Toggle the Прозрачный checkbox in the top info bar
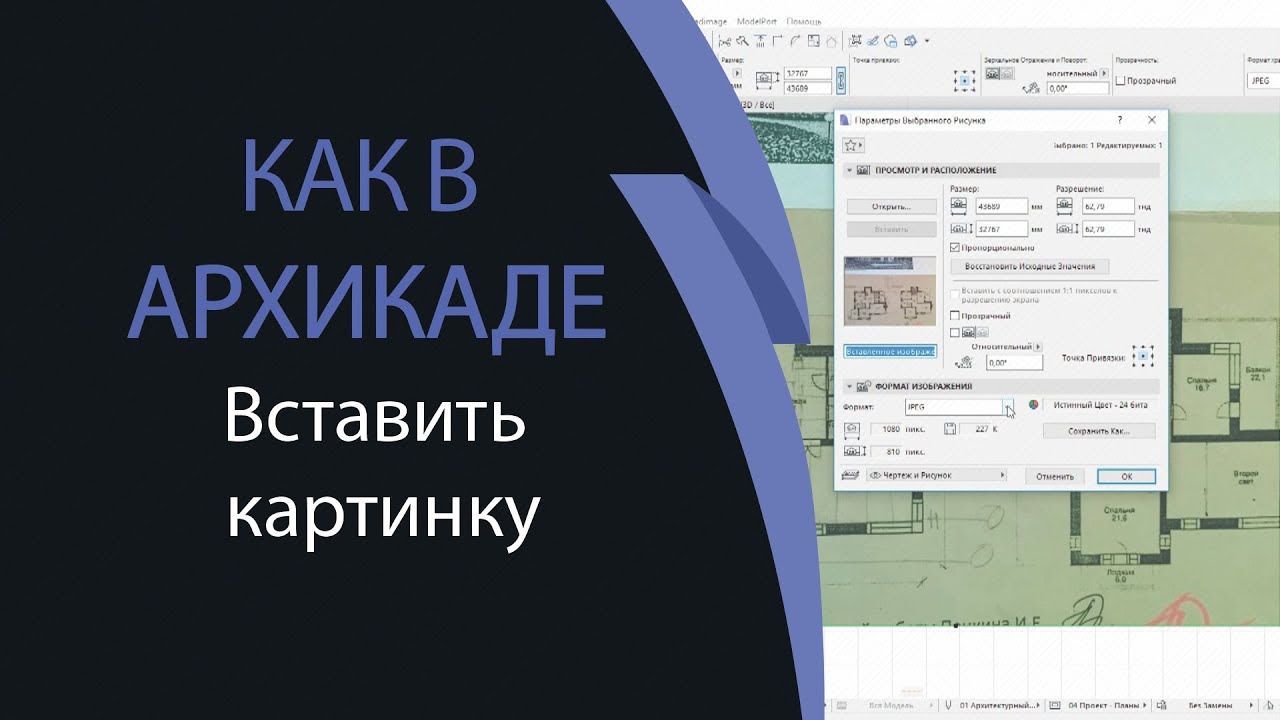This screenshot has height=720, width=1280. tap(1120, 81)
